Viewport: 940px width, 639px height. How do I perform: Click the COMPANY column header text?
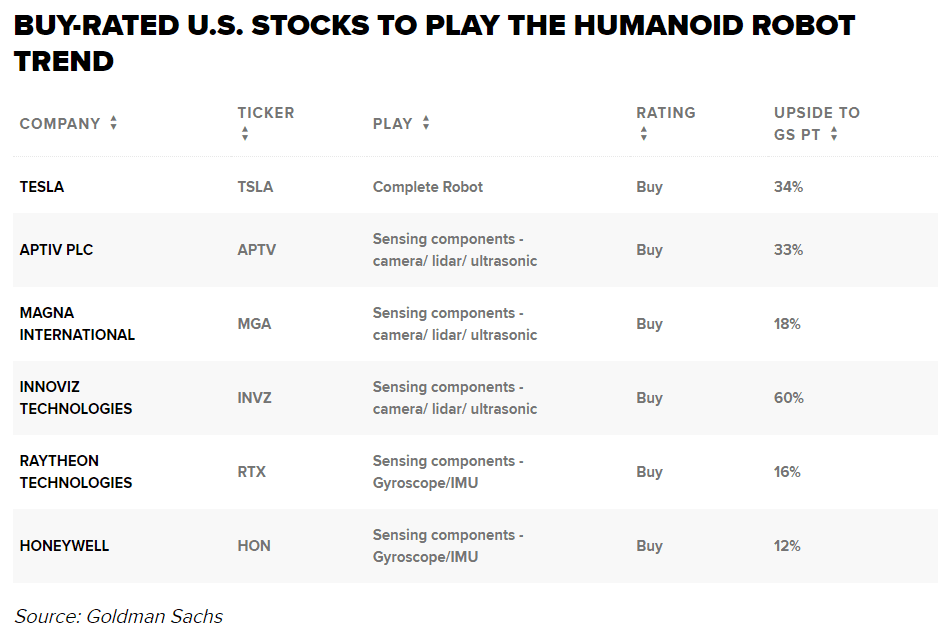(x=60, y=124)
